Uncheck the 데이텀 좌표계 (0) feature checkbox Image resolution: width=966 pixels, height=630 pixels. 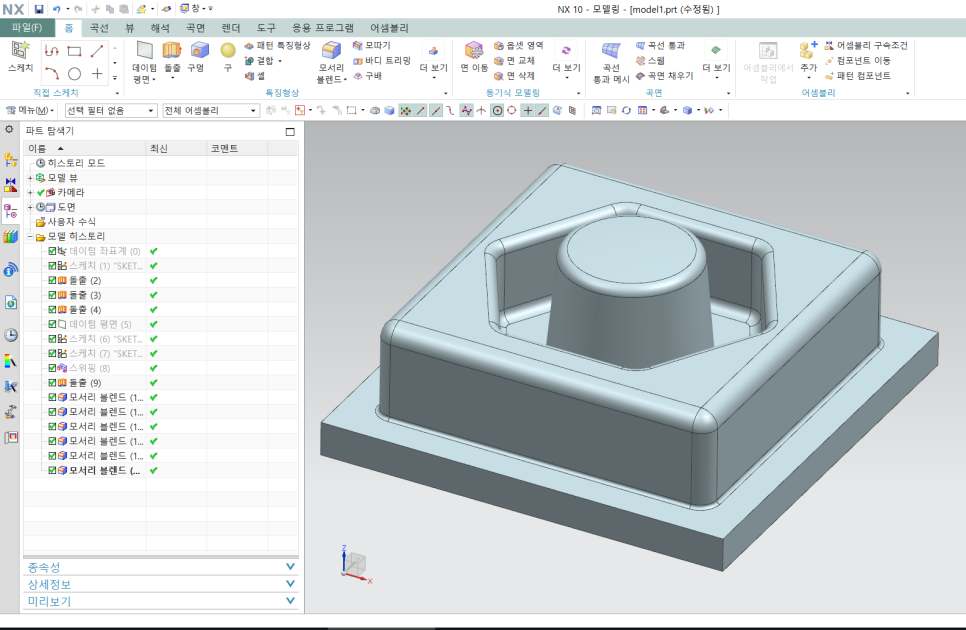52,251
